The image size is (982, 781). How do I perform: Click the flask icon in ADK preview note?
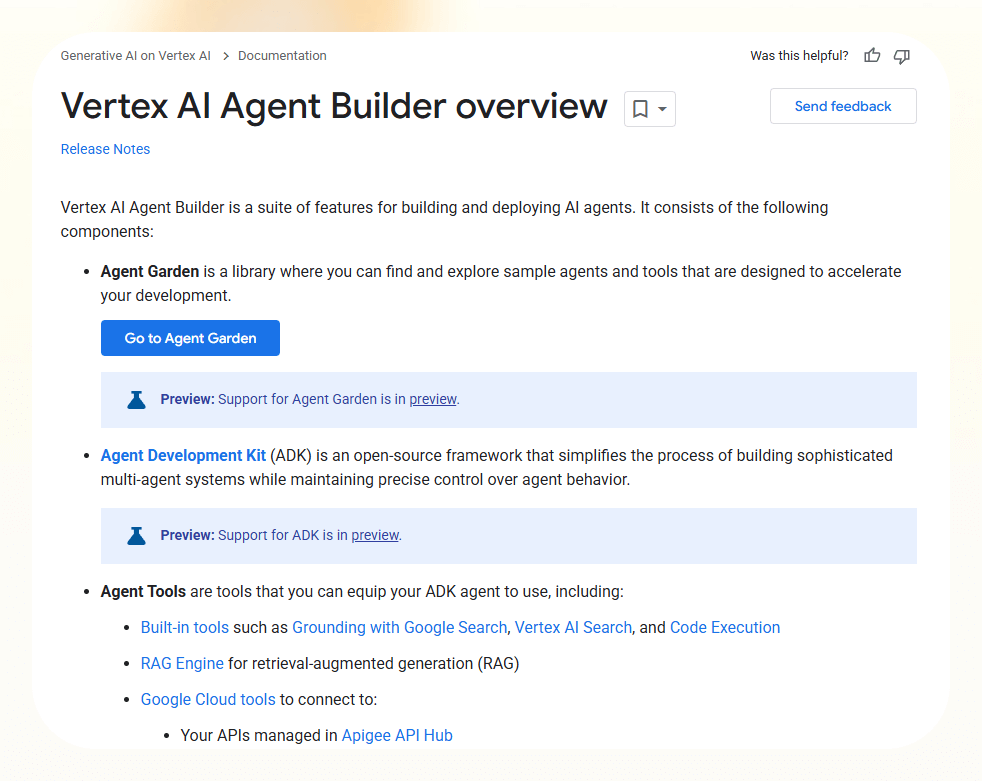click(137, 535)
